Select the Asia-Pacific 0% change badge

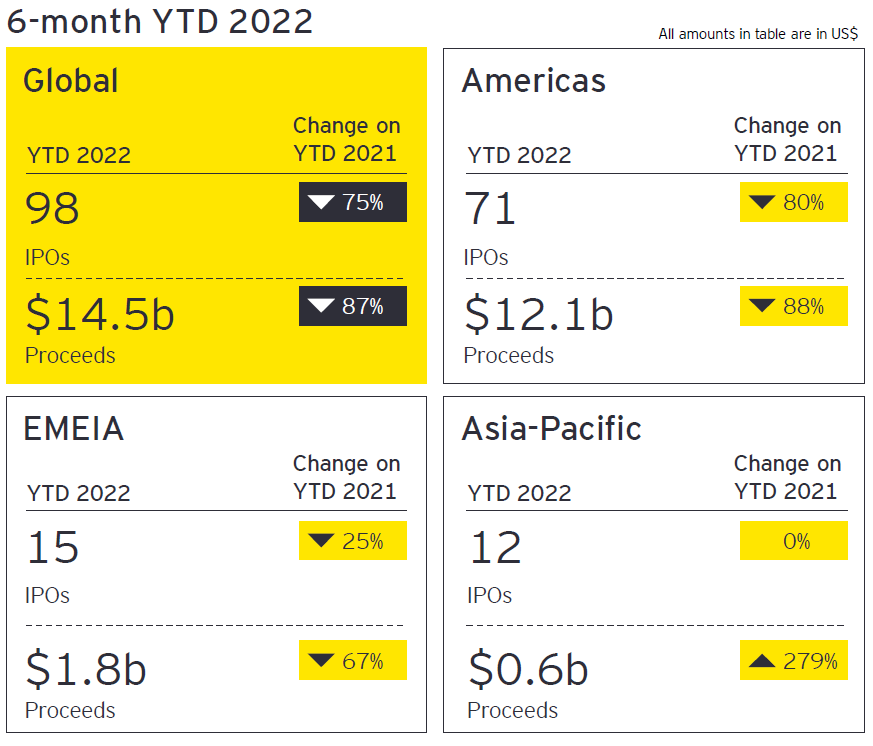coord(794,541)
